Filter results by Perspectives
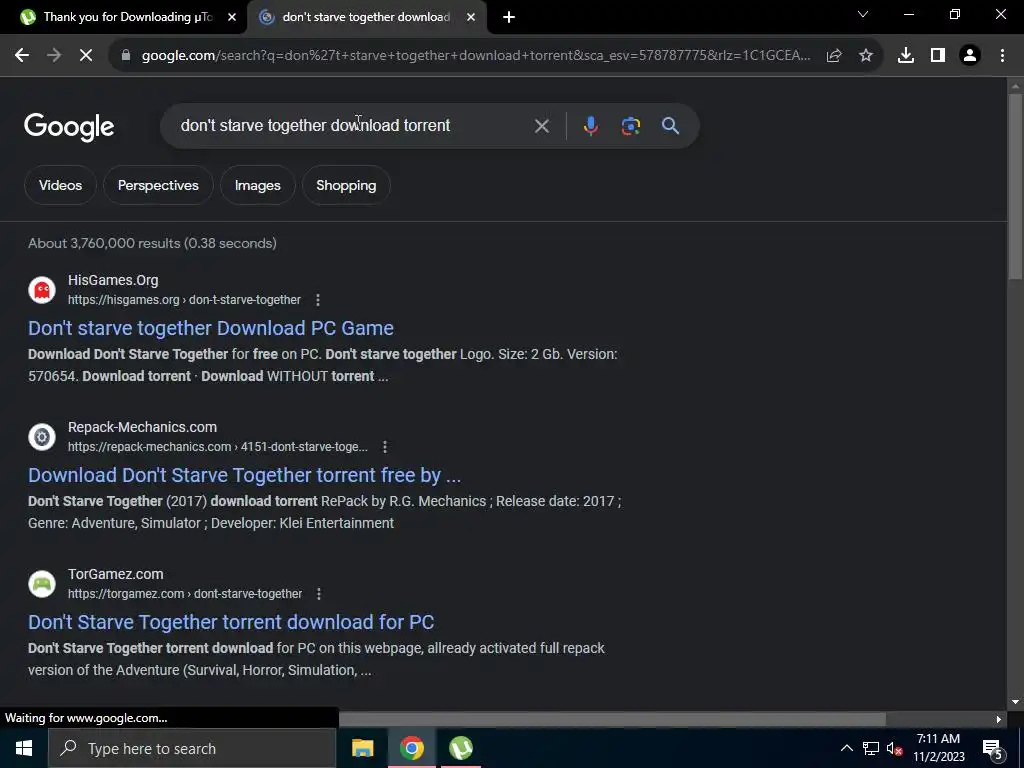This screenshot has width=1024, height=768. 158,185
